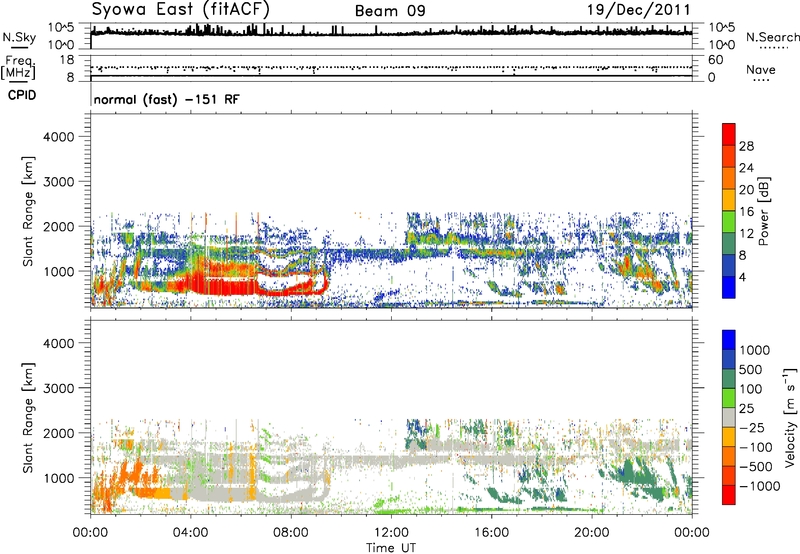Viewport: 800px width, 554px height.
Task: Click the "CPID" label
Action: point(22,95)
